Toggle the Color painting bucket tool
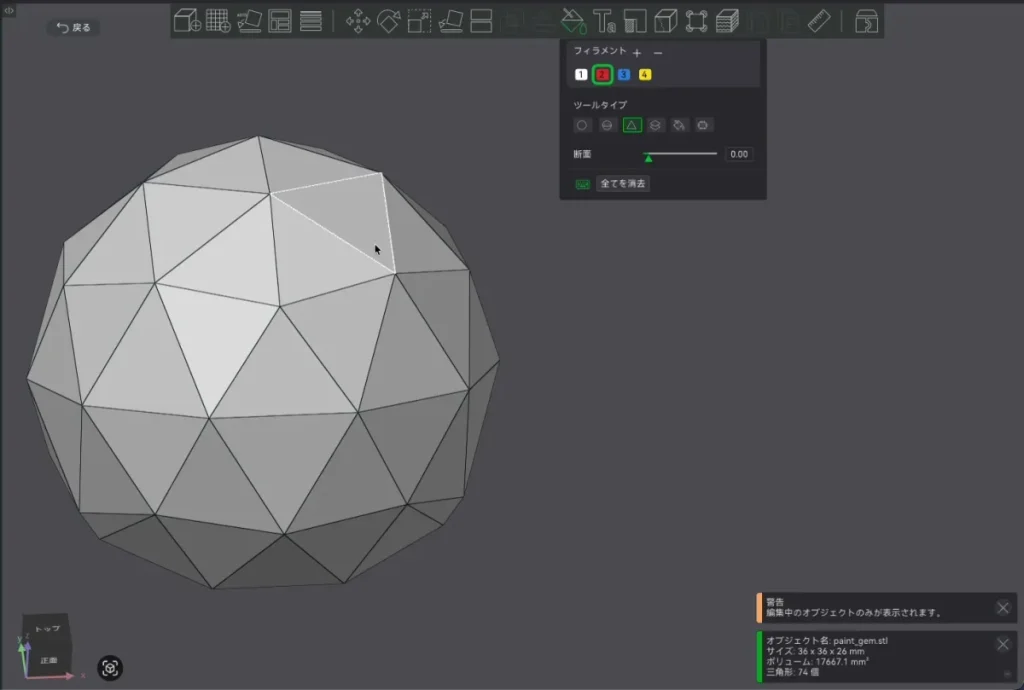Screen dimensions: 1024x690 [573, 21]
